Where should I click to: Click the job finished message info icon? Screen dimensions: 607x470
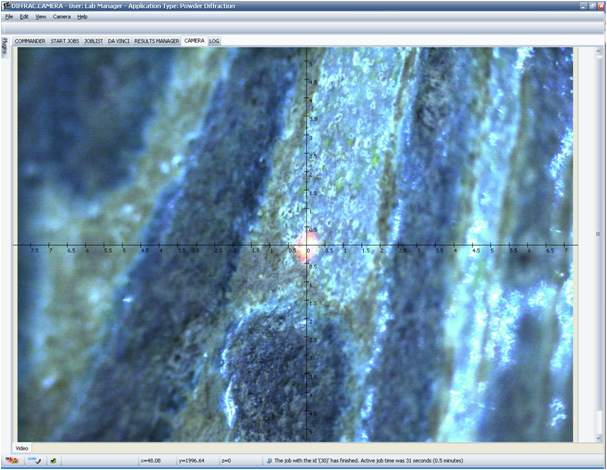pos(269,461)
